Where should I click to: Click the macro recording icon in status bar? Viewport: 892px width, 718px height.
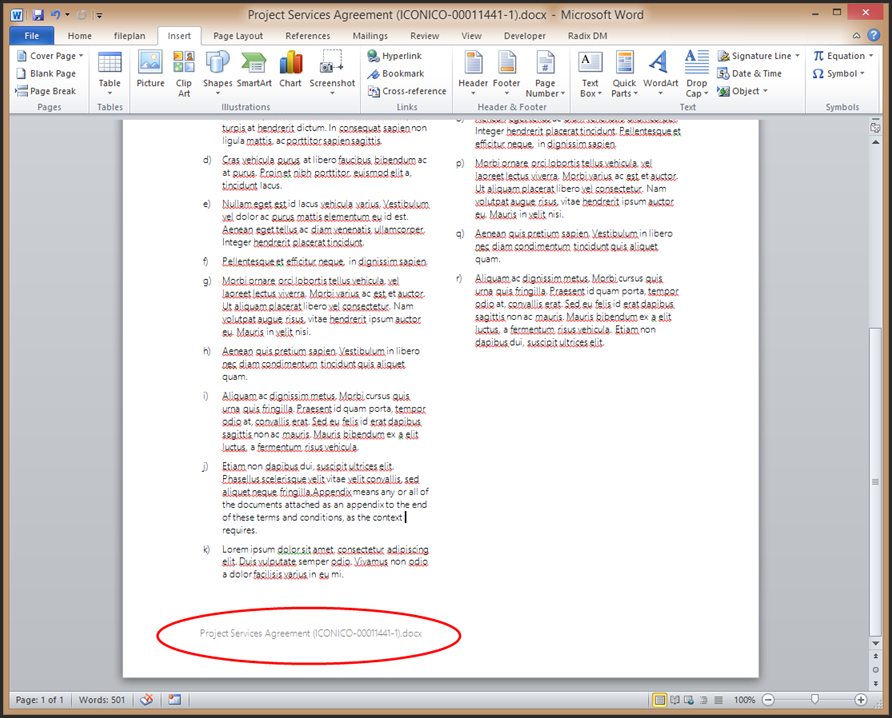(x=175, y=700)
